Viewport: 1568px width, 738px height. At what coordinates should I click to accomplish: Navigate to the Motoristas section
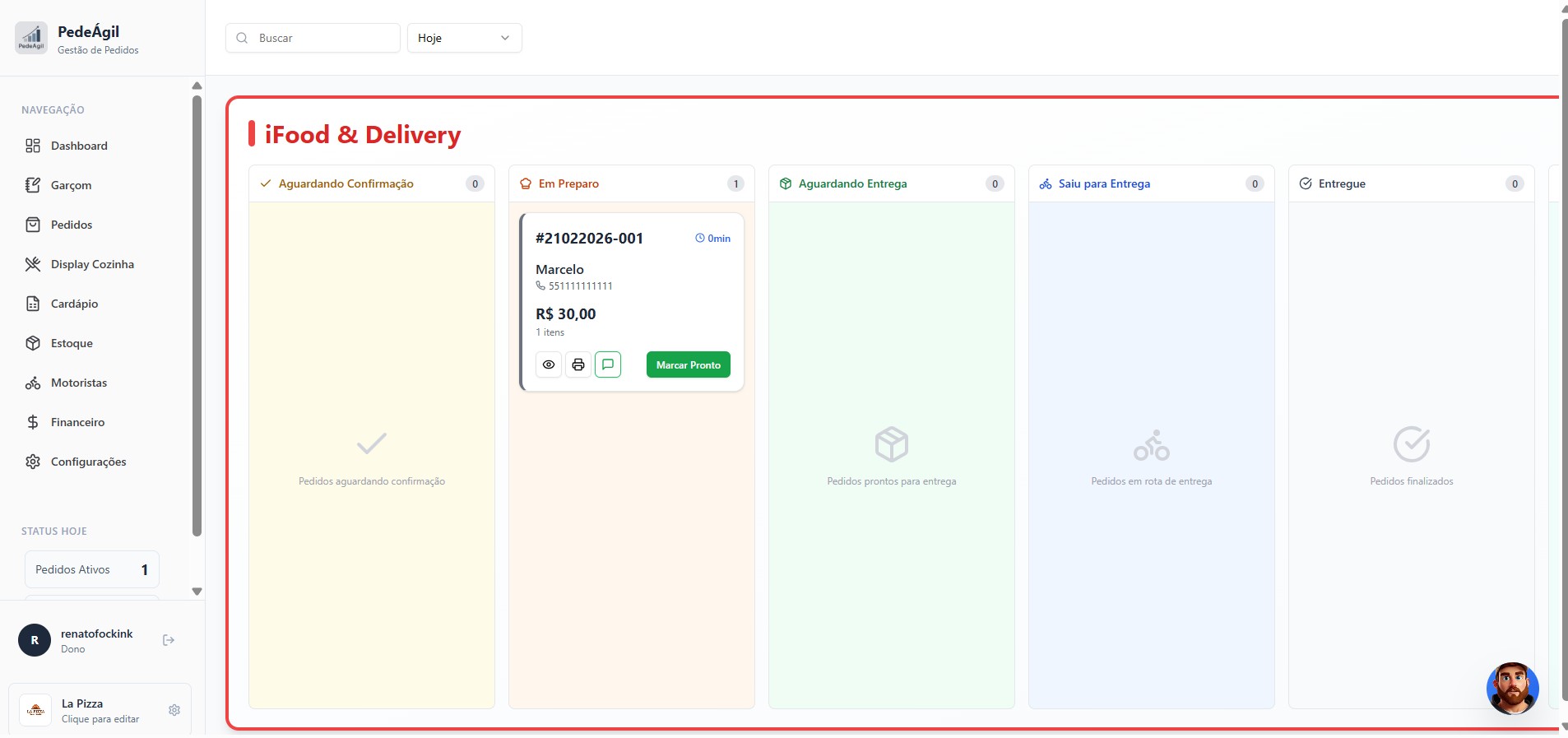pos(79,383)
